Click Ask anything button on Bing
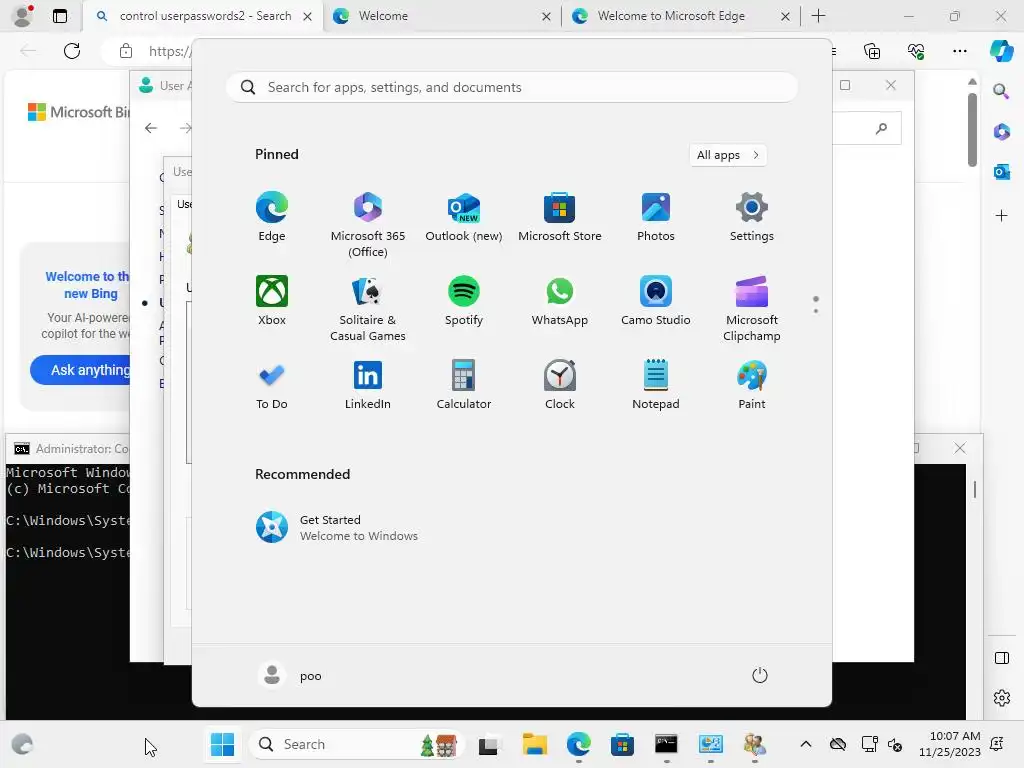 tap(80, 370)
